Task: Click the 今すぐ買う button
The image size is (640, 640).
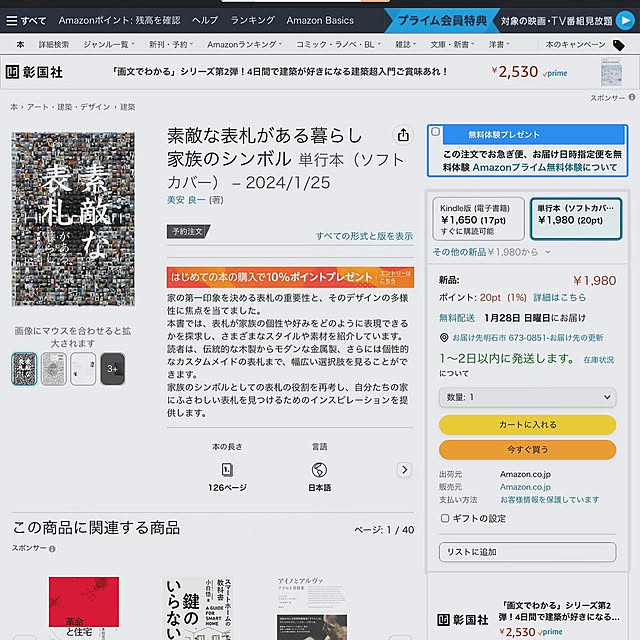Action: [527, 450]
